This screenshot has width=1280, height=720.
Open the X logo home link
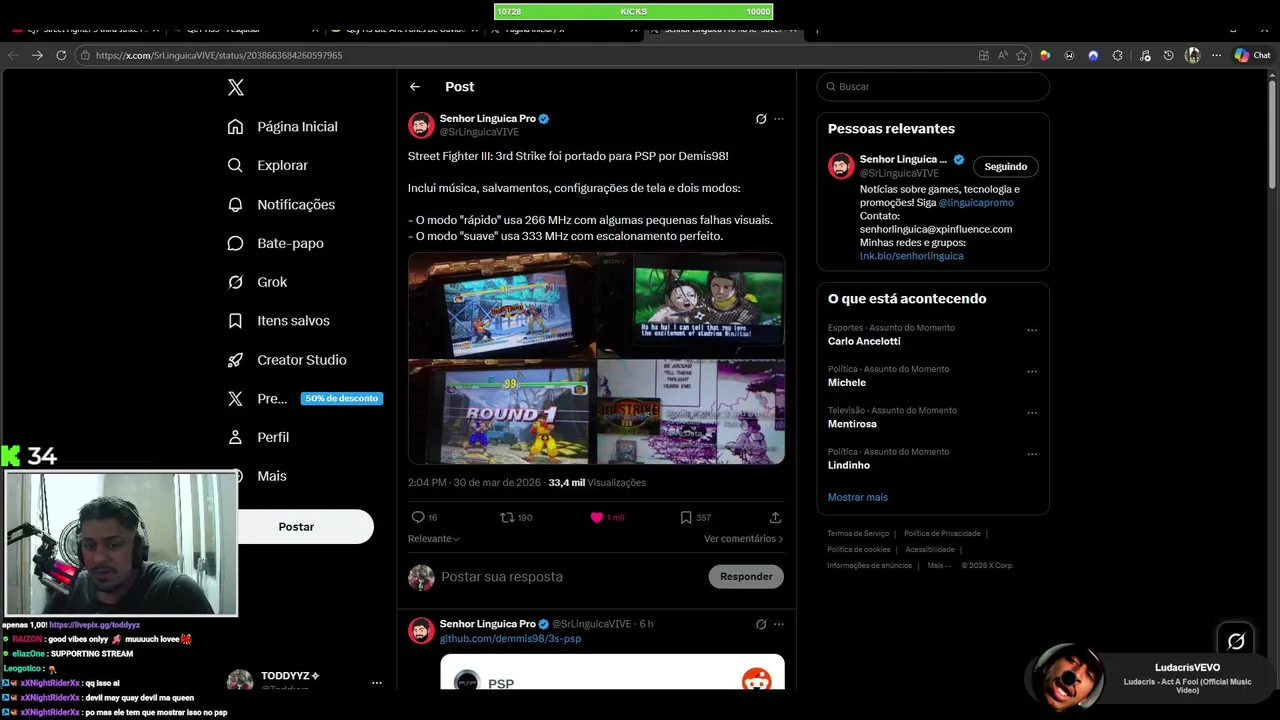[236, 87]
